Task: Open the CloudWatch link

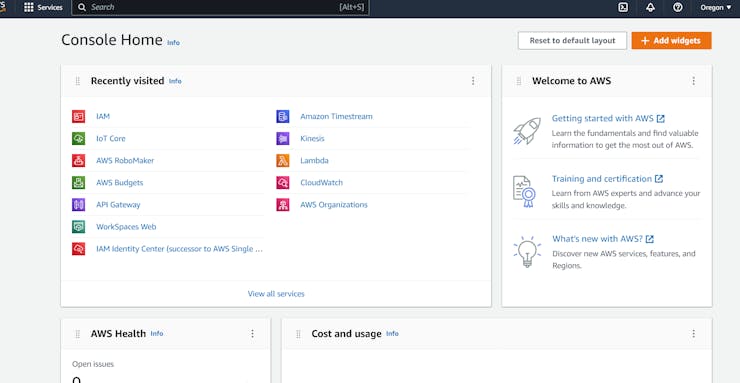Action: click(x=321, y=183)
